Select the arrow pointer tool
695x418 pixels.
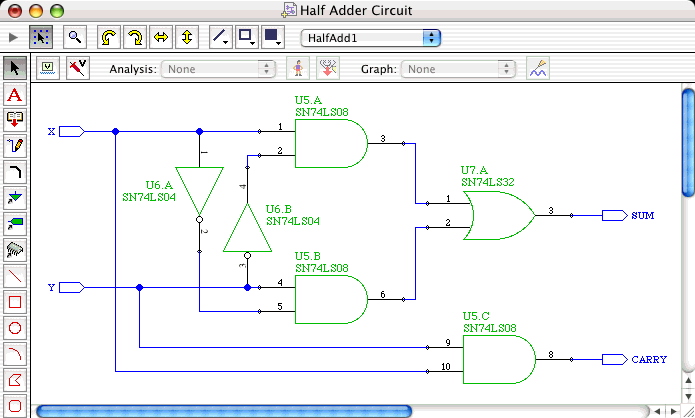point(15,68)
